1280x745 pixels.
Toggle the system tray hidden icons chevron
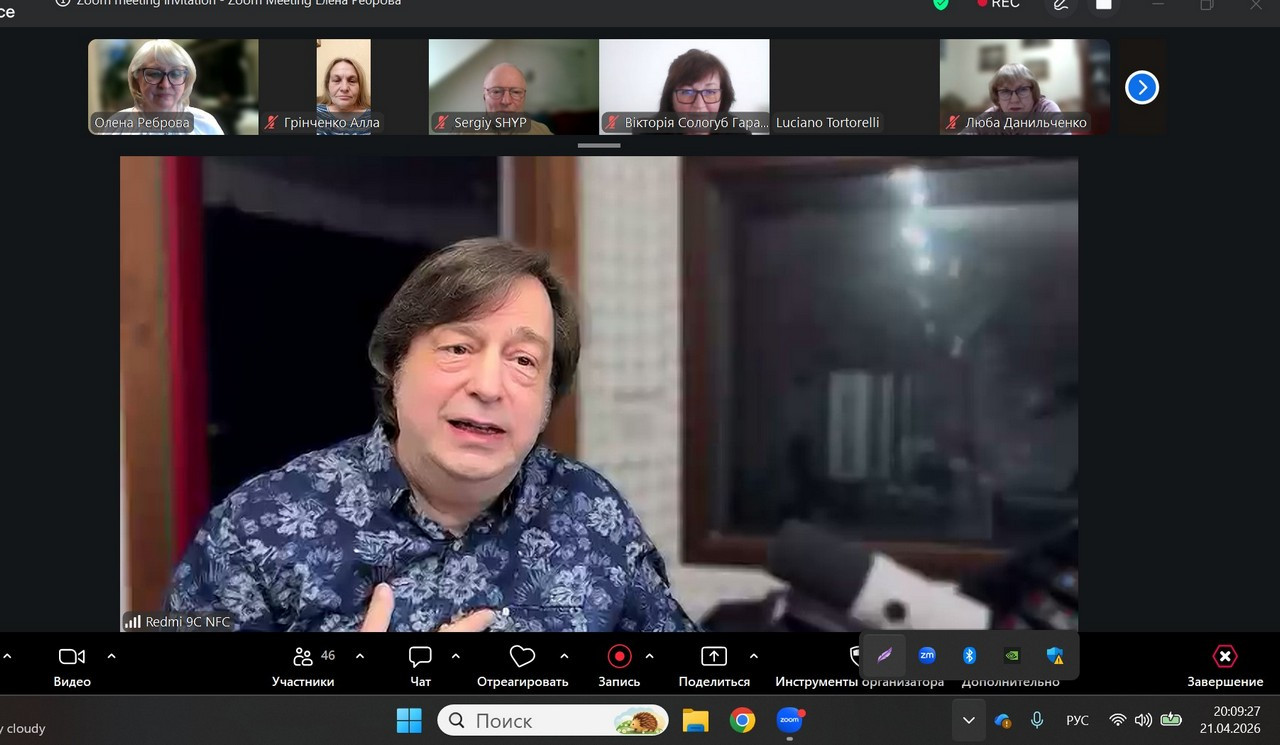point(968,720)
